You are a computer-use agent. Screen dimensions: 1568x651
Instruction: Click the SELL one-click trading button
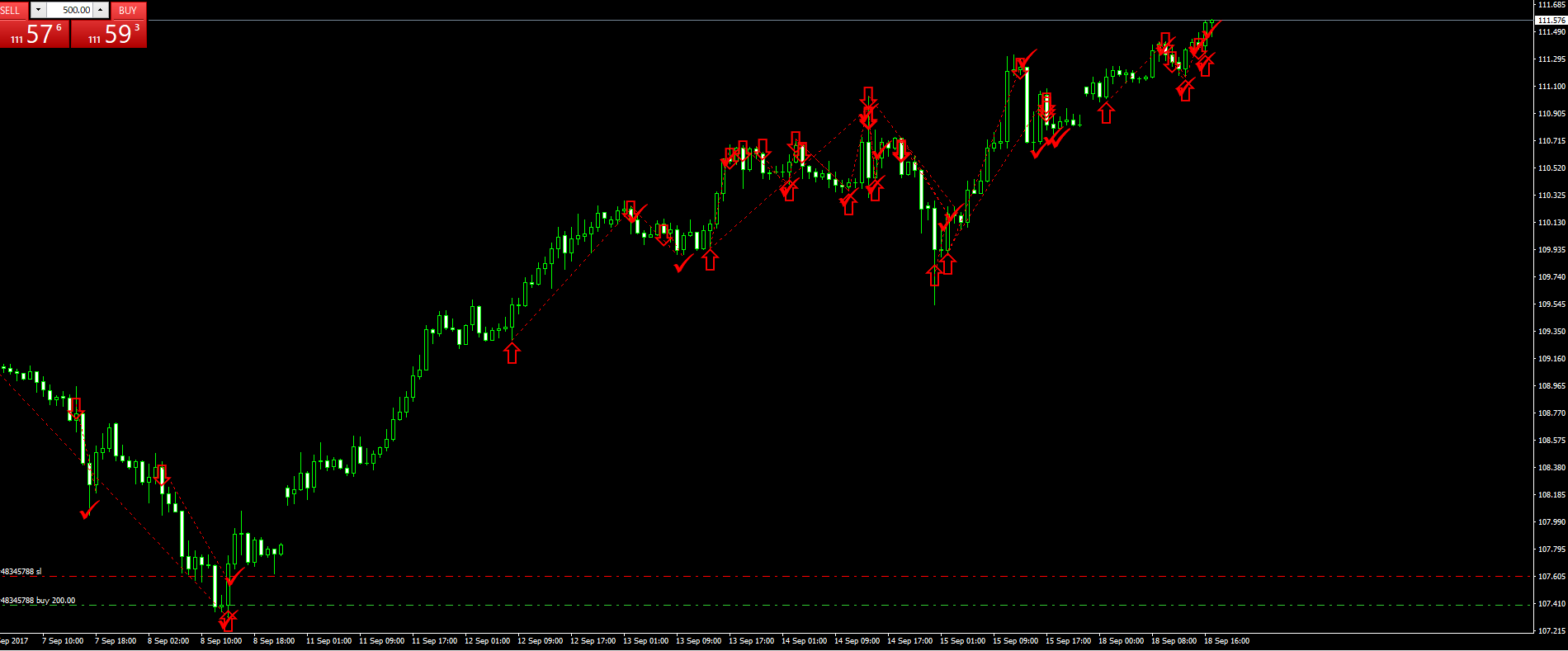click(34, 34)
